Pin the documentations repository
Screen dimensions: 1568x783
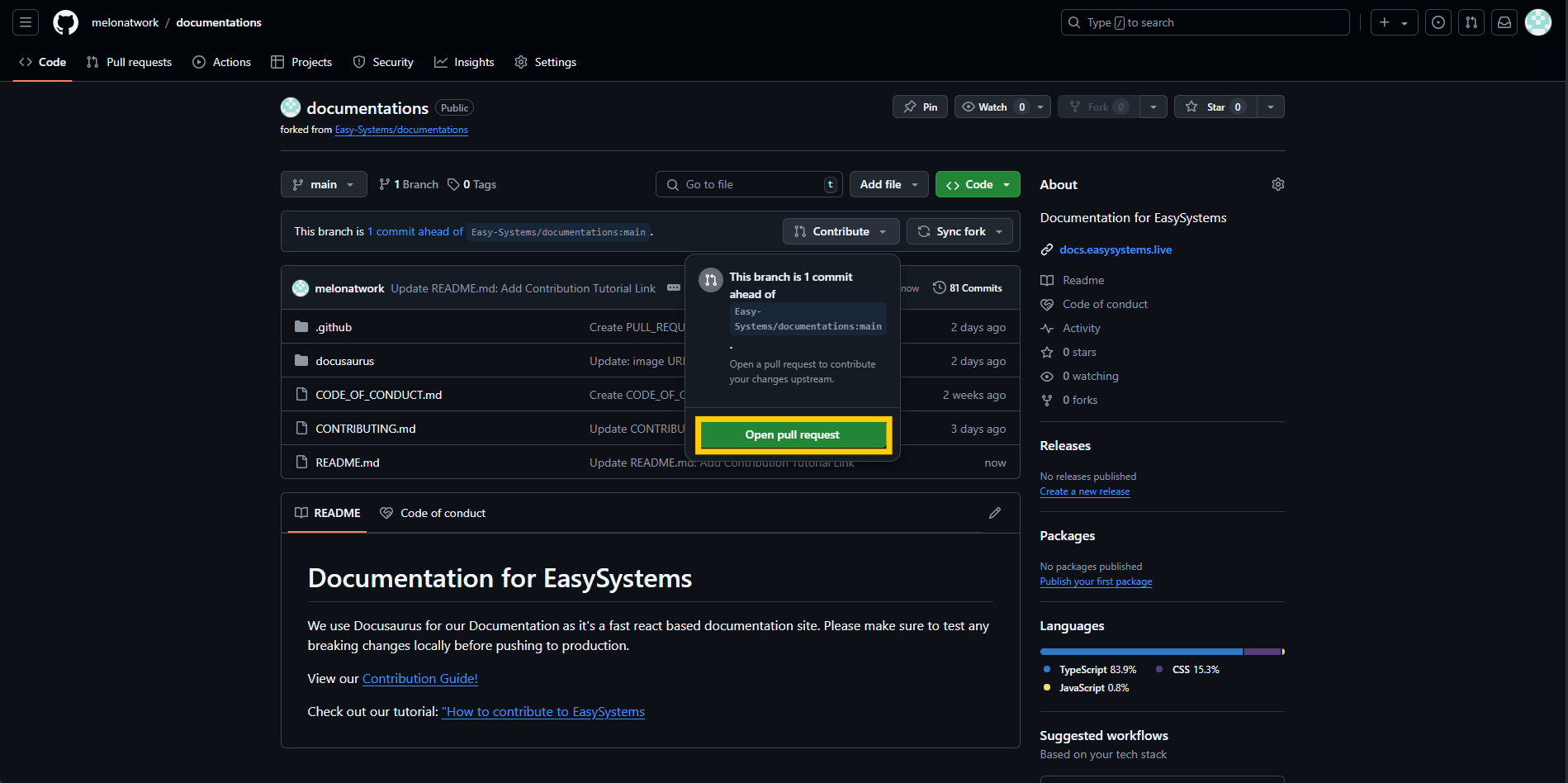pyautogui.click(x=920, y=107)
